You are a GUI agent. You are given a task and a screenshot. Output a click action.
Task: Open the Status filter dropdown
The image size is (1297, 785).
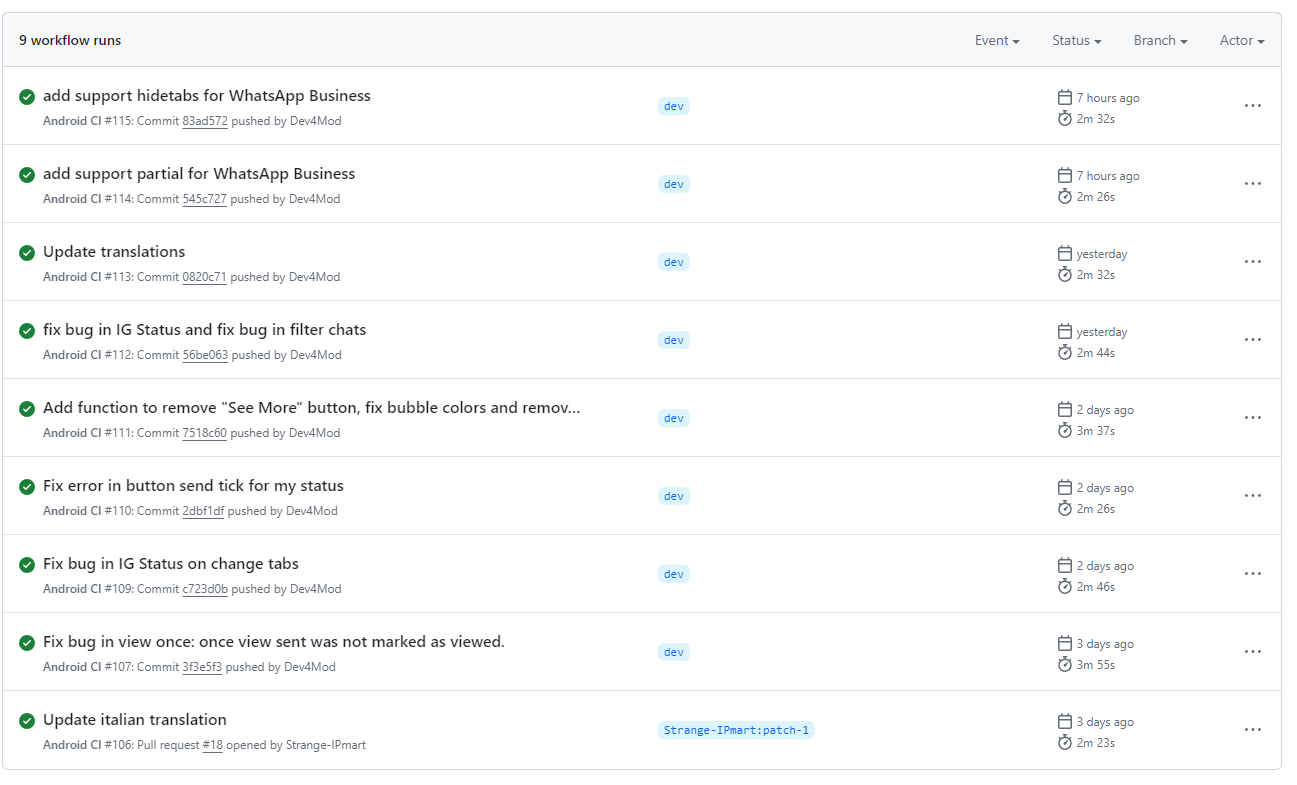tap(1076, 41)
